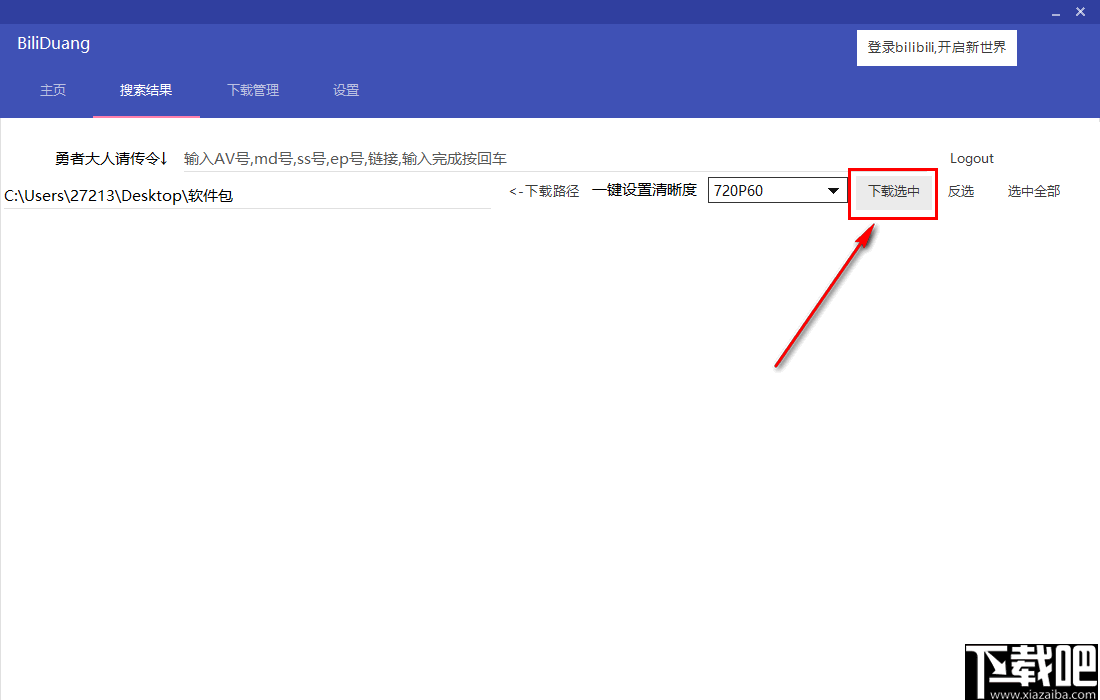This screenshot has width=1100, height=700.
Task: Click 选中全部 to select all items
Action: [1033, 191]
